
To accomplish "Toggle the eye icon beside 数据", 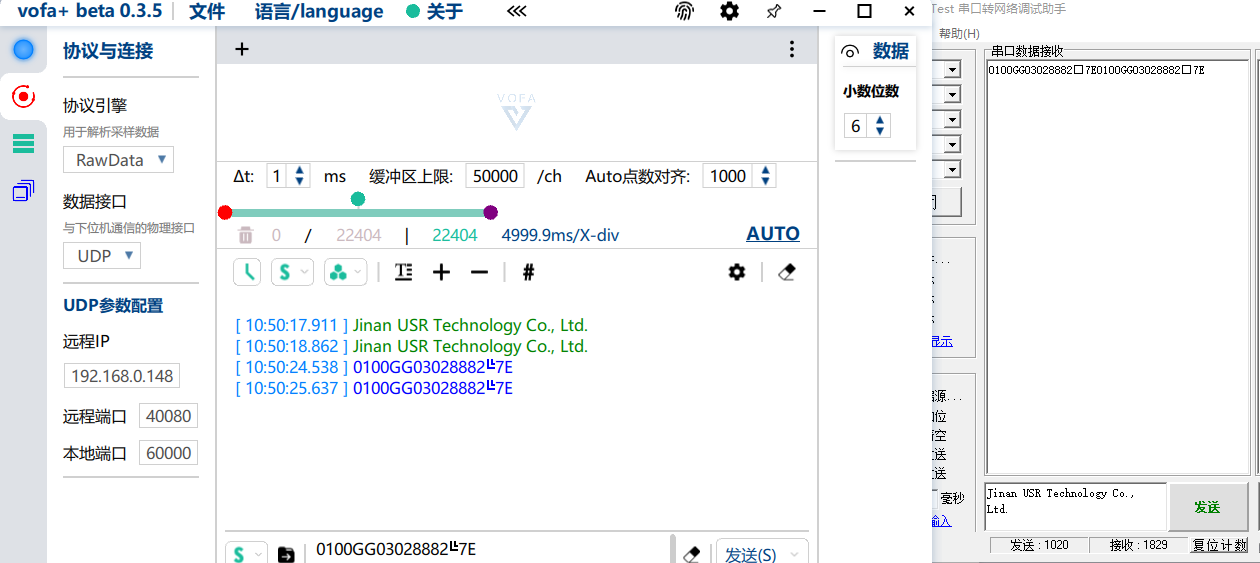I will pos(851,52).
